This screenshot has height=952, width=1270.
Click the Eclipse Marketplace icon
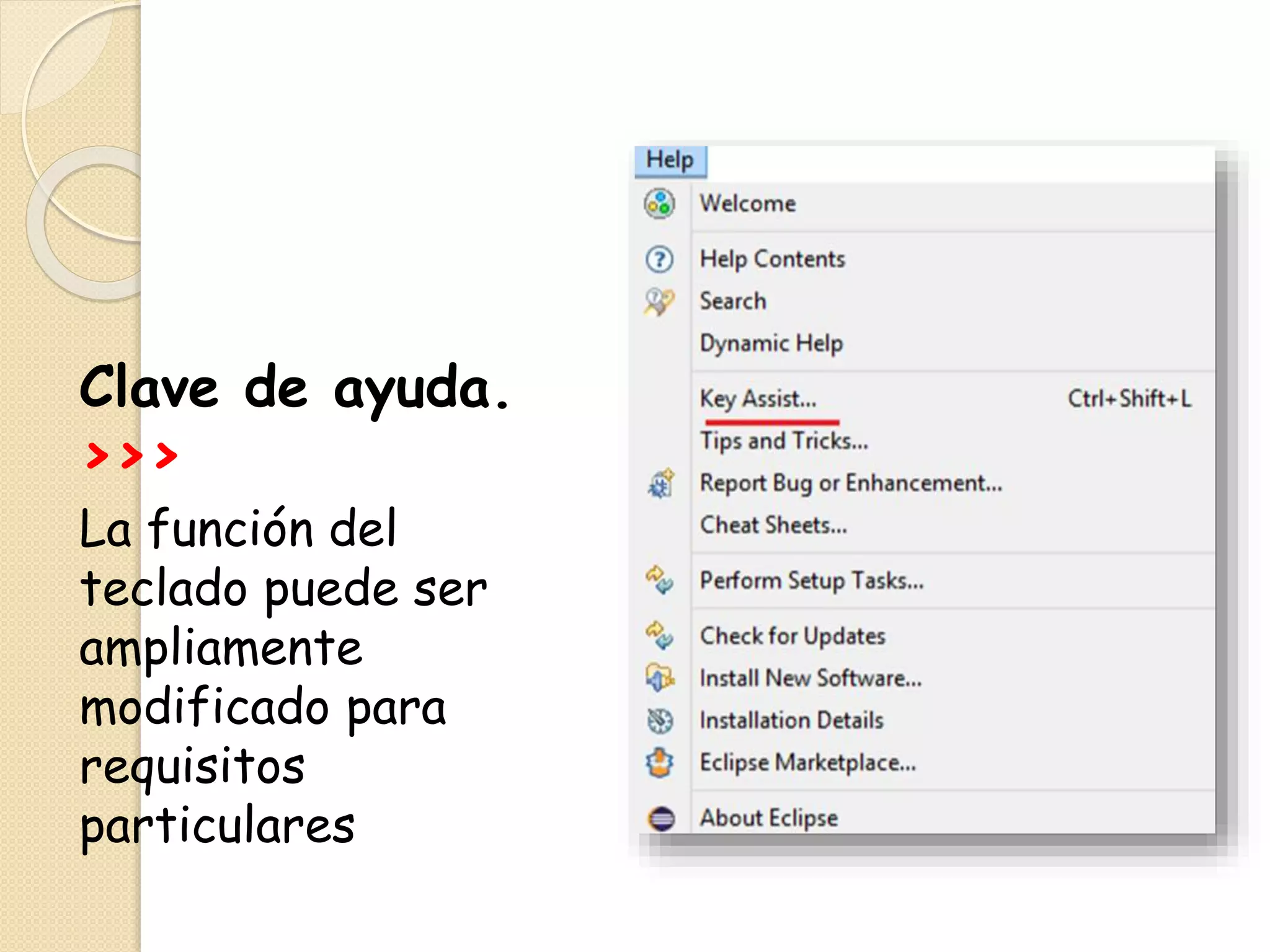pos(659,762)
